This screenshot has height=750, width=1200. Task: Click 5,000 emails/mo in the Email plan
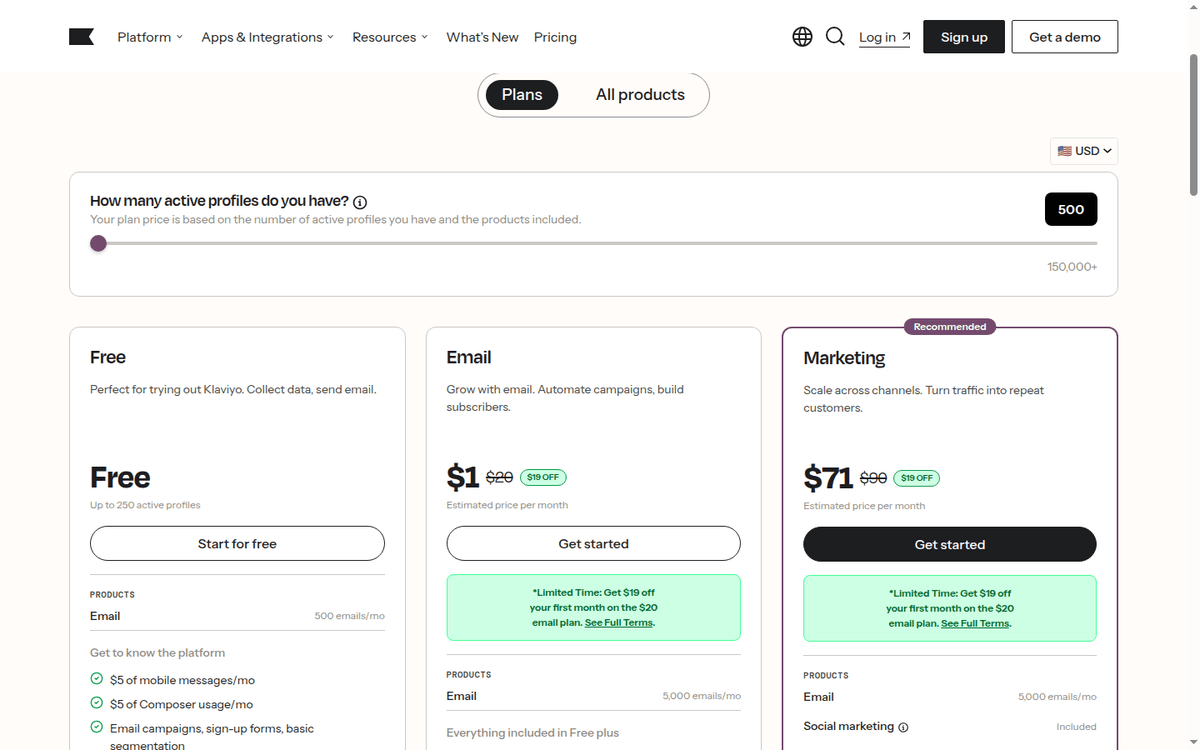tap(702, 696)
